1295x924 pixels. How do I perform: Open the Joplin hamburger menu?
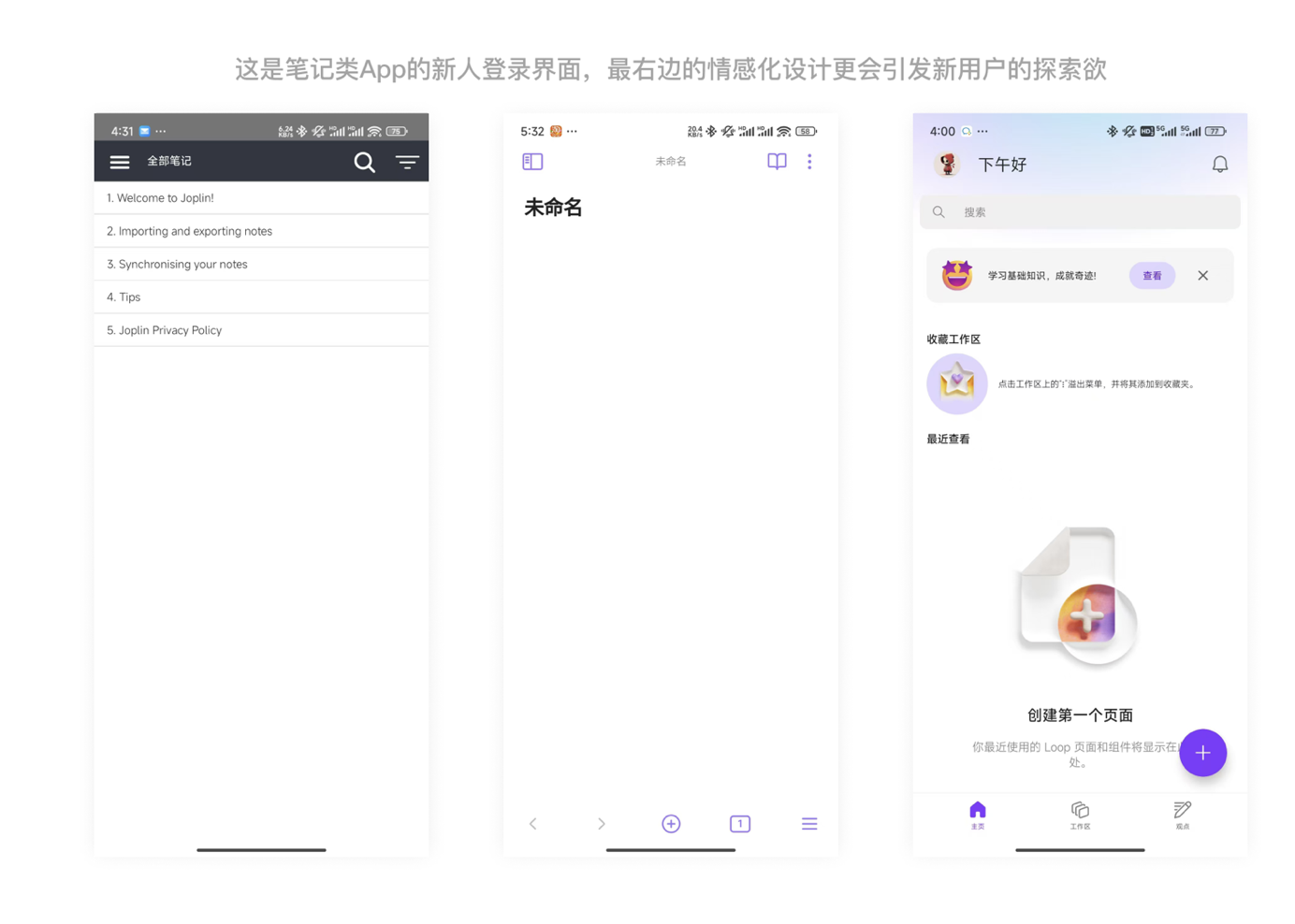coord(120,162)
